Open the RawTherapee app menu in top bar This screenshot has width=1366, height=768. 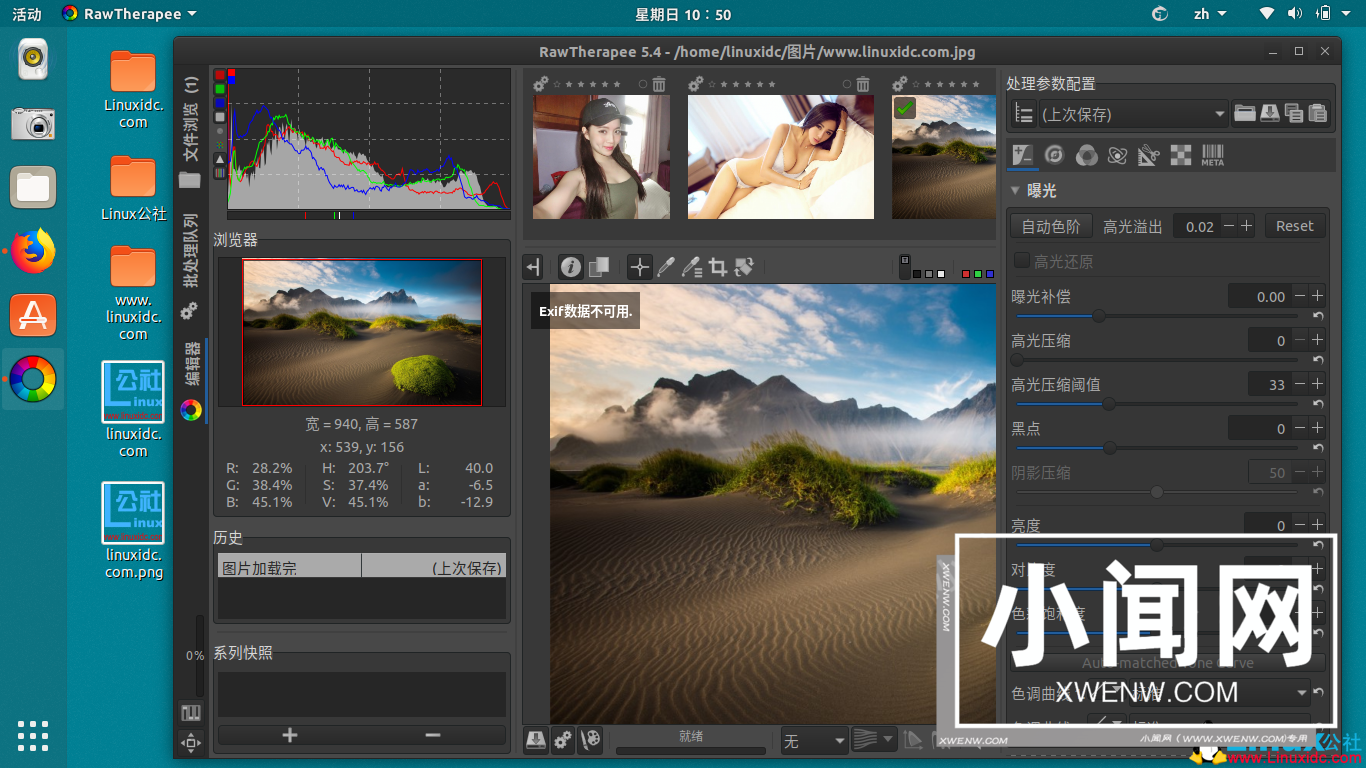[129, 14]
